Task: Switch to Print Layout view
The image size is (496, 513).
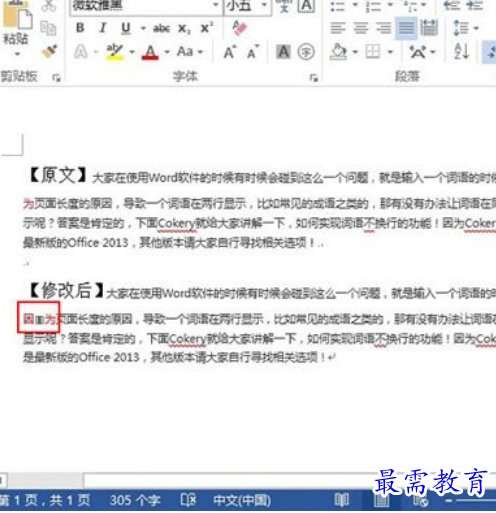Action: [381, 501]
